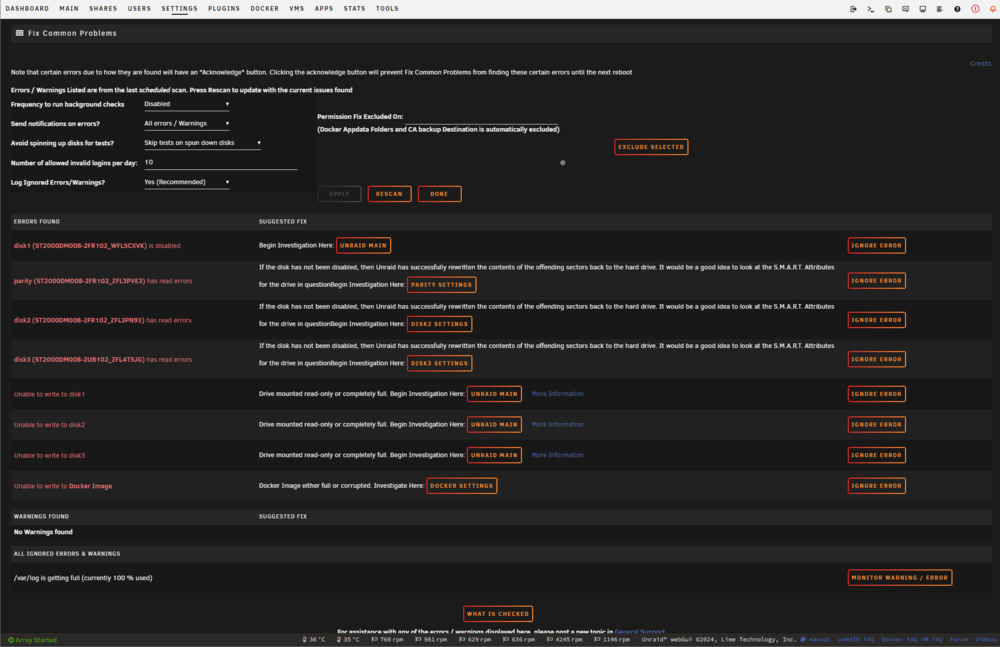This screenshot has width=1000, height=647.
Task: Open the avoid spinning up disks dropdown
Action: pyautogui.click(x=202, y=143)
